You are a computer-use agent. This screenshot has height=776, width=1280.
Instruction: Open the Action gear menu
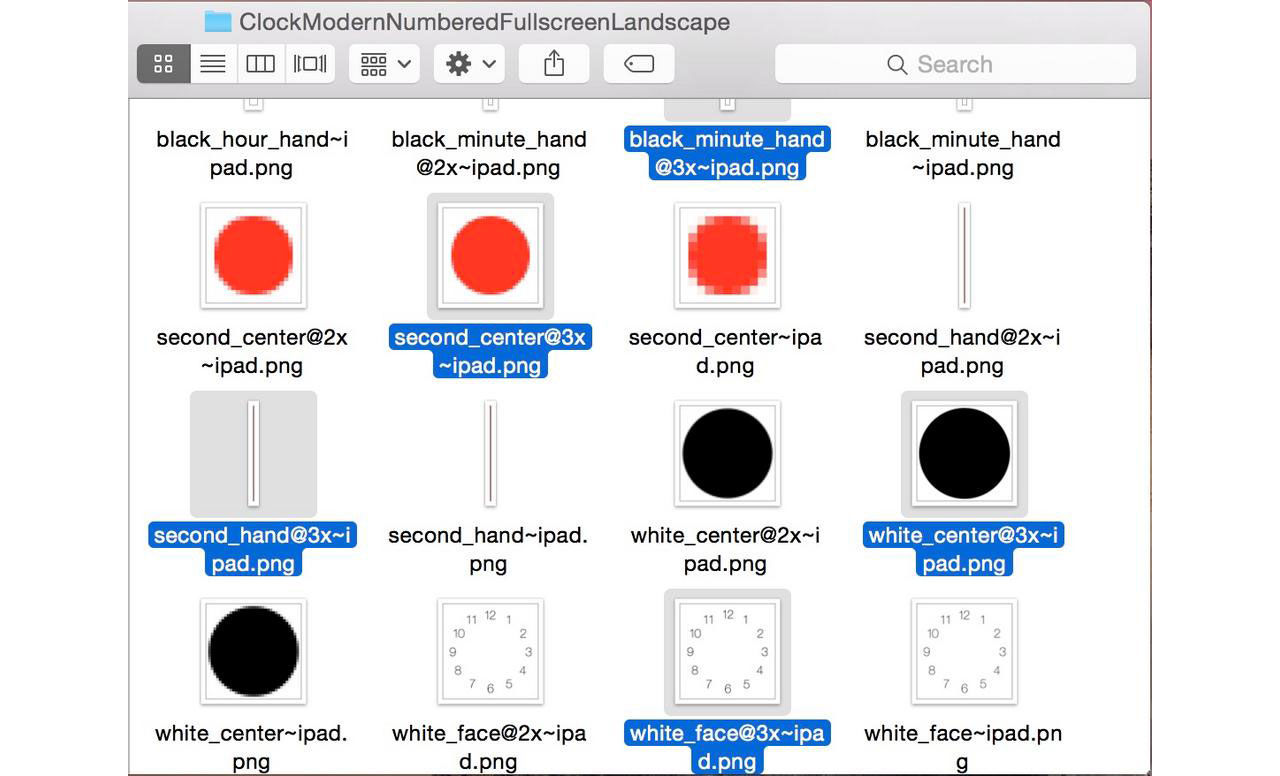[471, 64]
